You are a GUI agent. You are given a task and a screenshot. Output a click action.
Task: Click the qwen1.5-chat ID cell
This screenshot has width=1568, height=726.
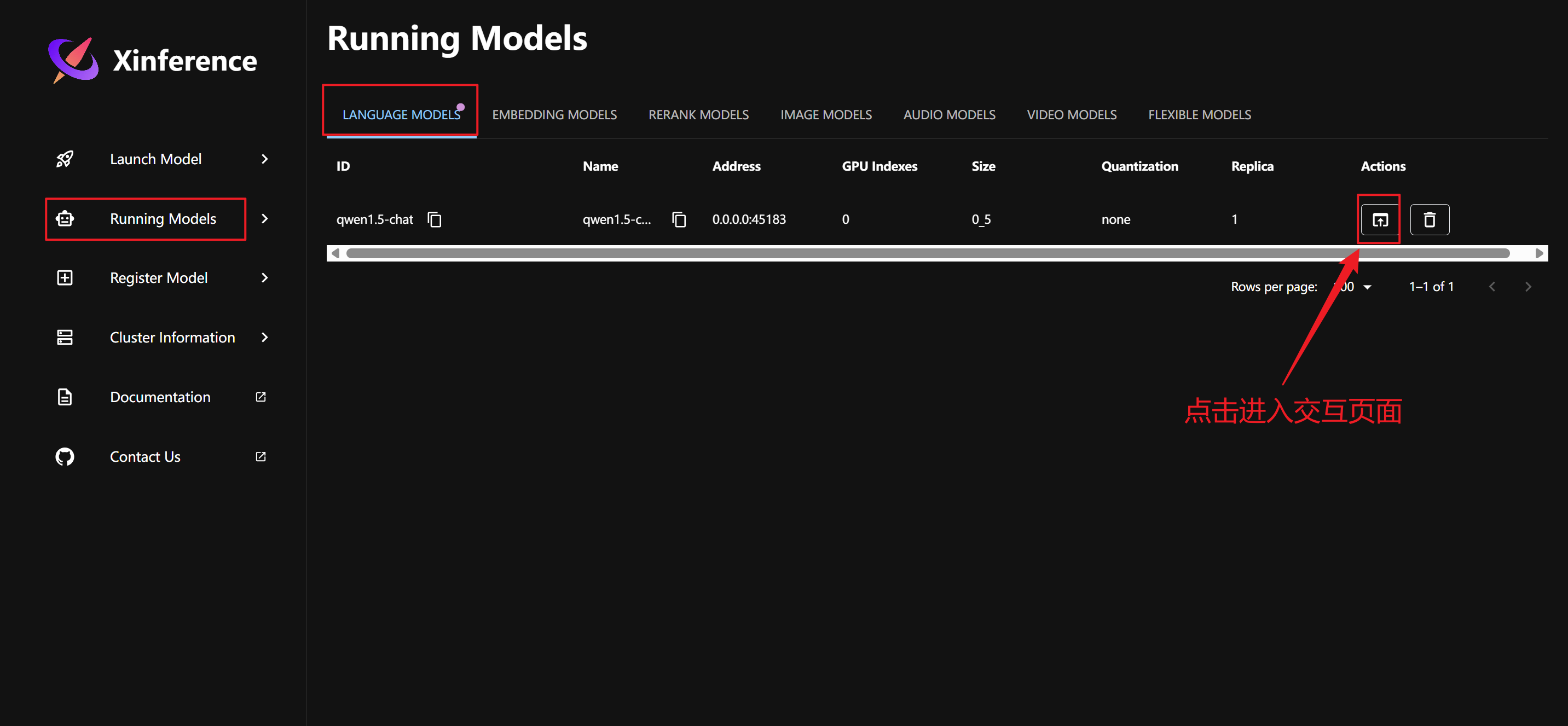(x=374, y=219)
